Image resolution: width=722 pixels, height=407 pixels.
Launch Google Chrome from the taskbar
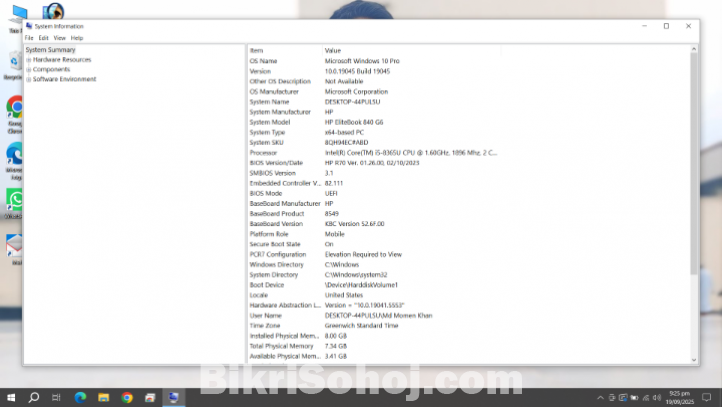click(x=127, y=397)
